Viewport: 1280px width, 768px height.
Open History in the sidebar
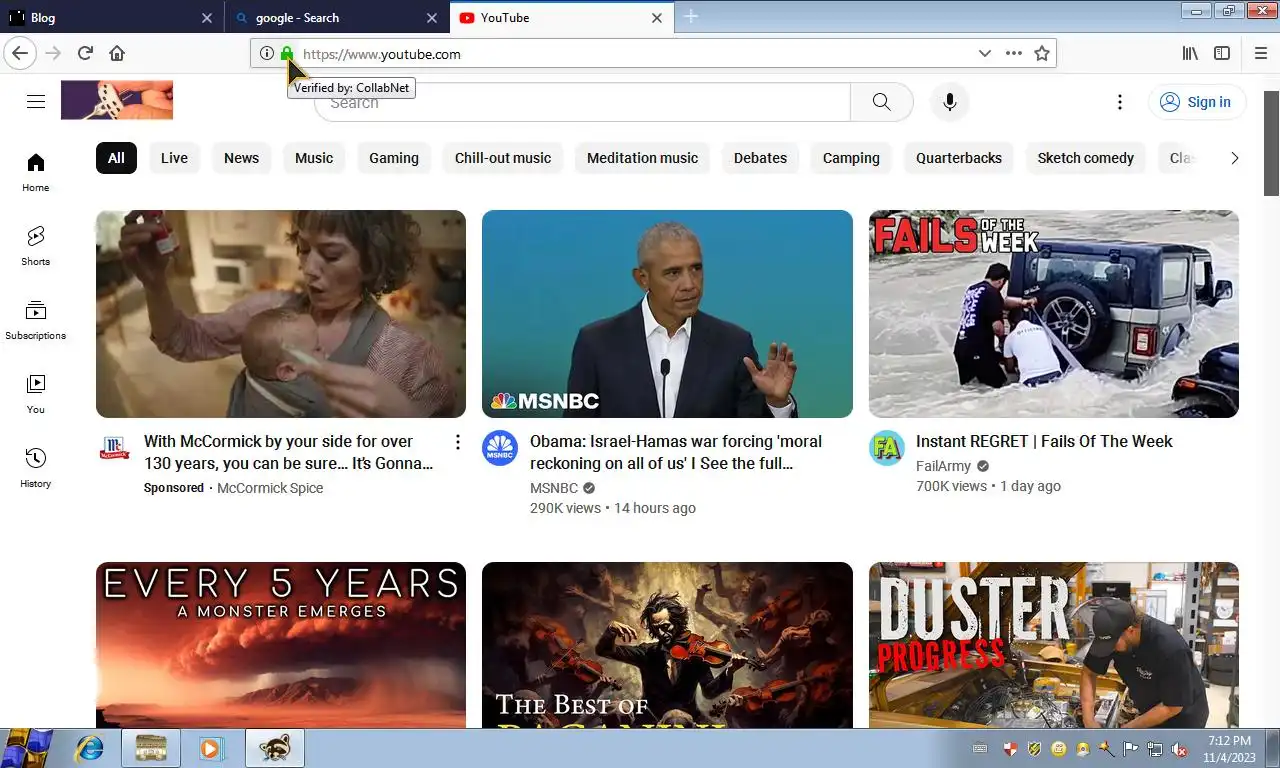coord(36,468)
